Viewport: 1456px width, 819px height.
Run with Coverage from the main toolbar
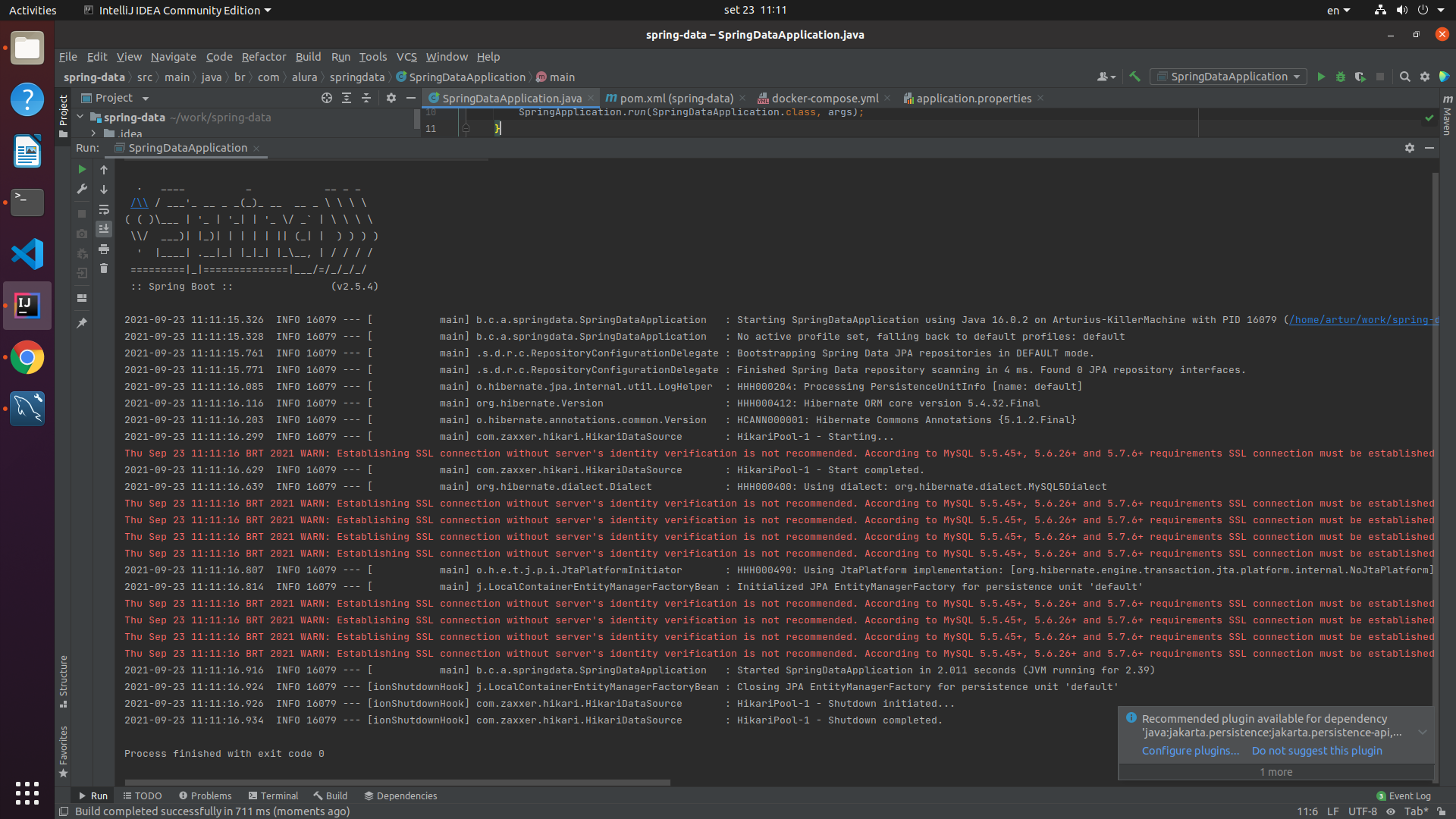(x=1360, y=77)
